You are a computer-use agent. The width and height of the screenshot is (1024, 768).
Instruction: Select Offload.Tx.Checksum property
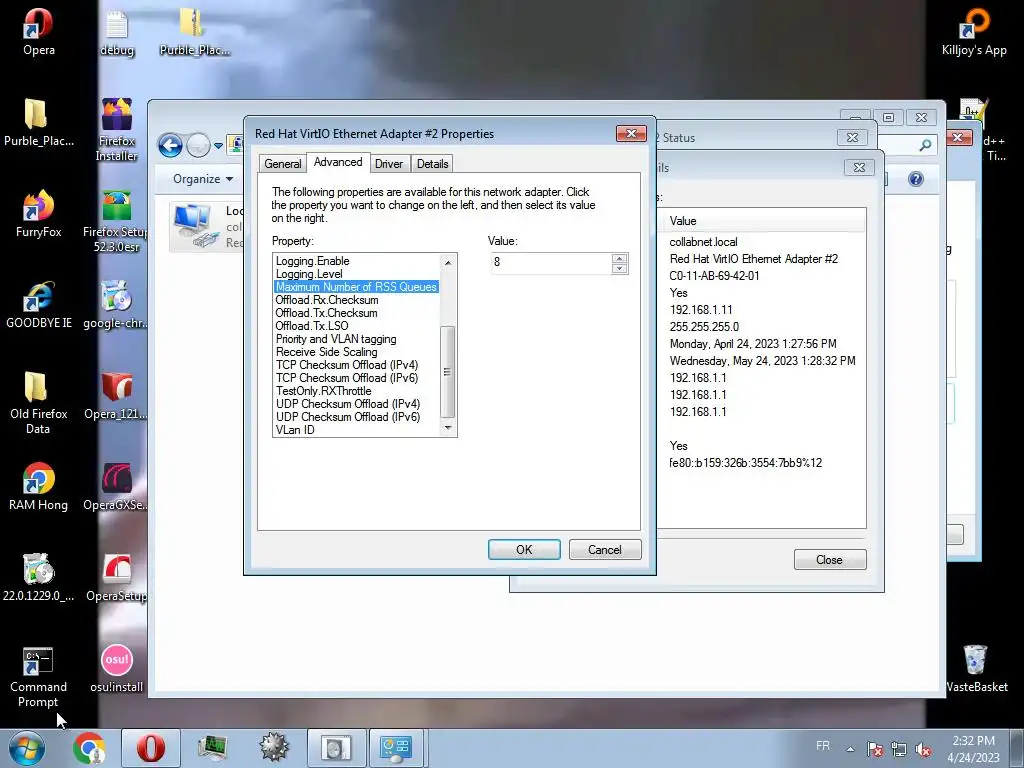coord(357,313)
